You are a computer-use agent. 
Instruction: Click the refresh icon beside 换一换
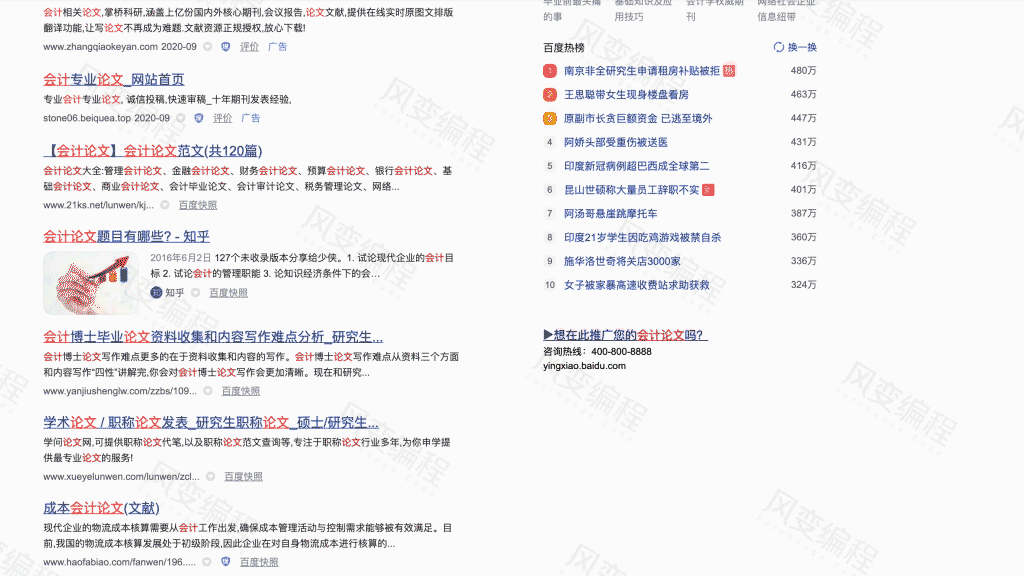point(778,47)
